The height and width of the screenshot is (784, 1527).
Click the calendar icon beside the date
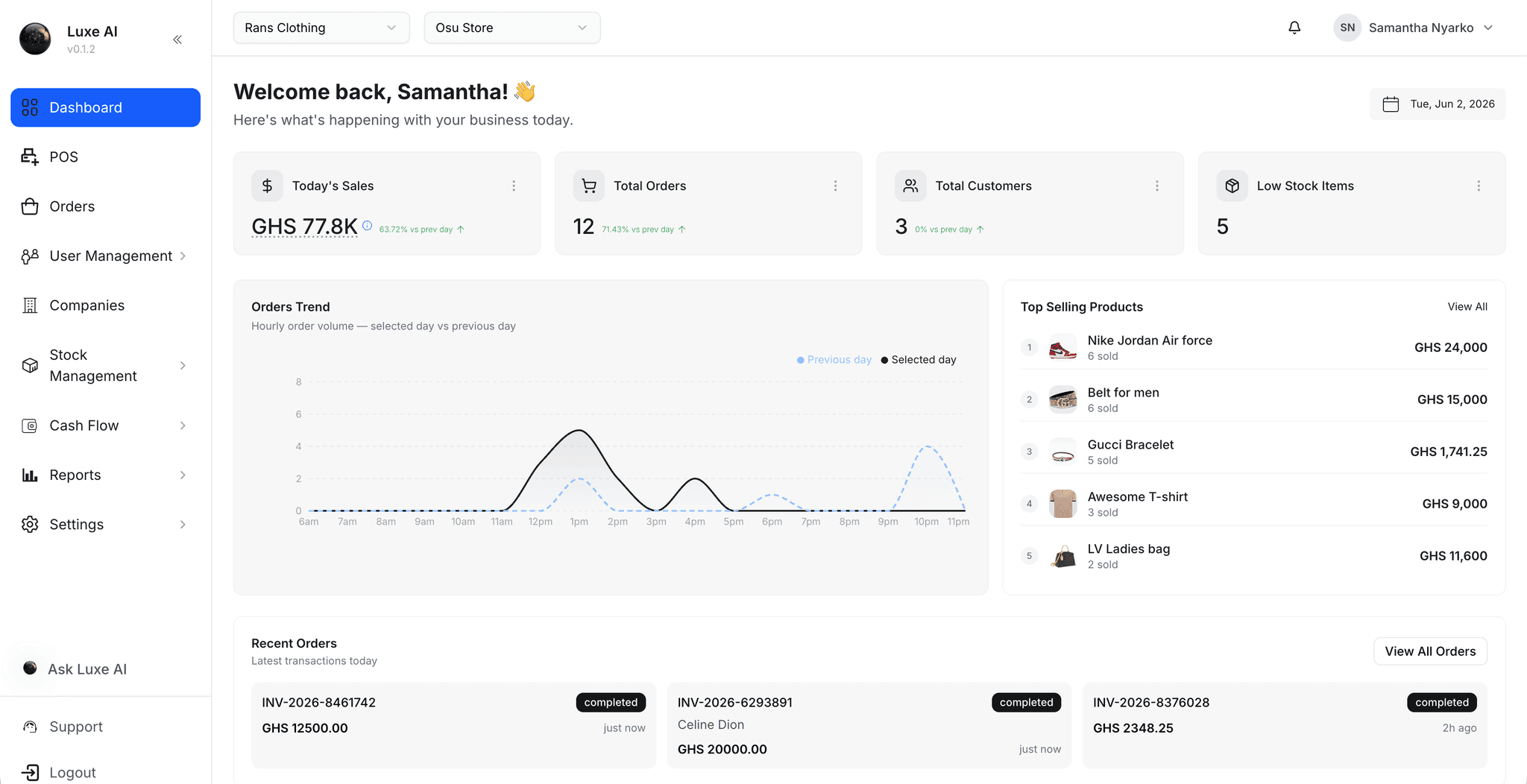click(1391, 104)
